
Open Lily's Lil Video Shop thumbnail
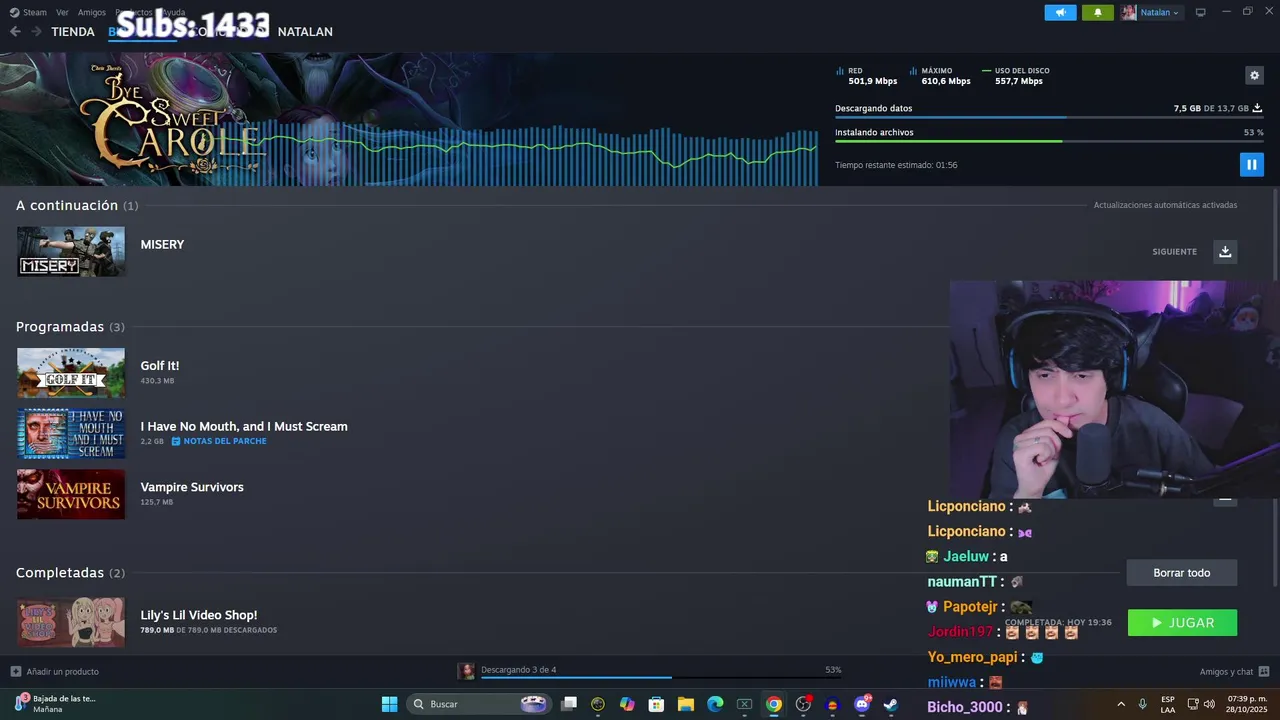coord(71,622)
